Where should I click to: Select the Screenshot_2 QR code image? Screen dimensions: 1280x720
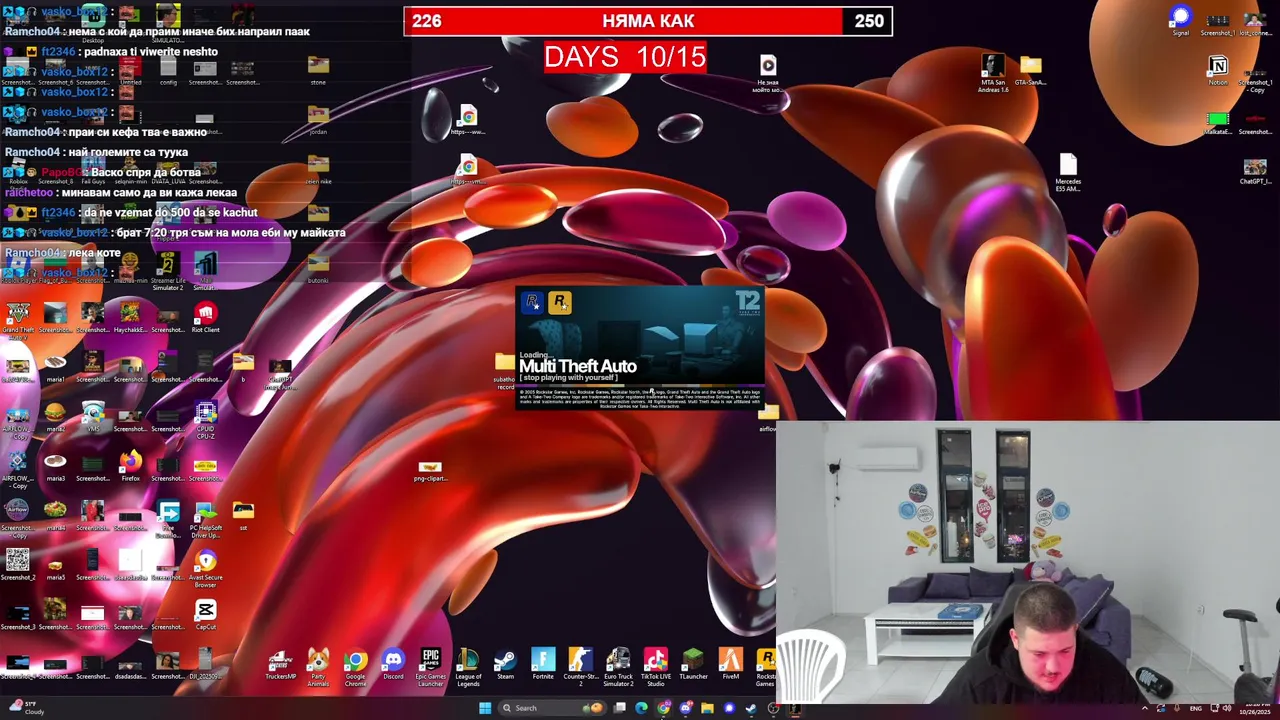click(18, 565)
